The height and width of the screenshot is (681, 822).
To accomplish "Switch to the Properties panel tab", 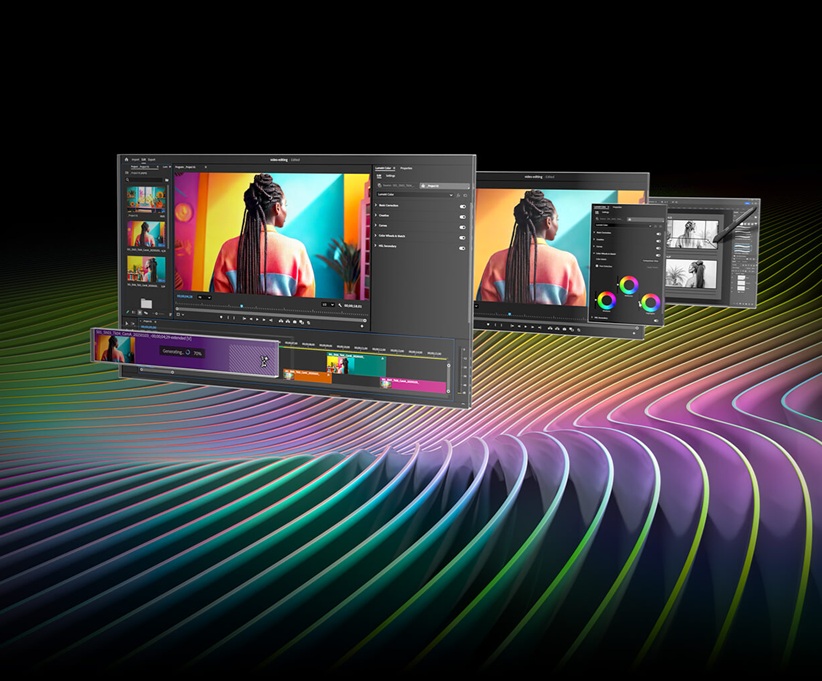I will pyautogui.click(x=406, y=168).
